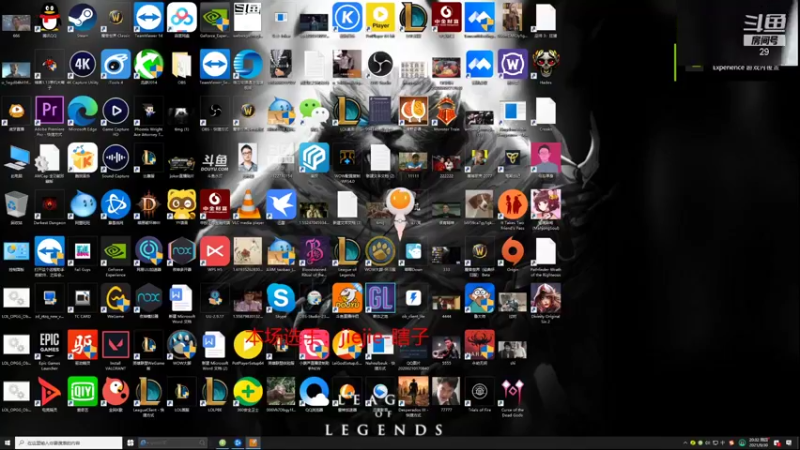
Task: Launch the WOW Bigfoot paw icon
Action: pos(182,345)
